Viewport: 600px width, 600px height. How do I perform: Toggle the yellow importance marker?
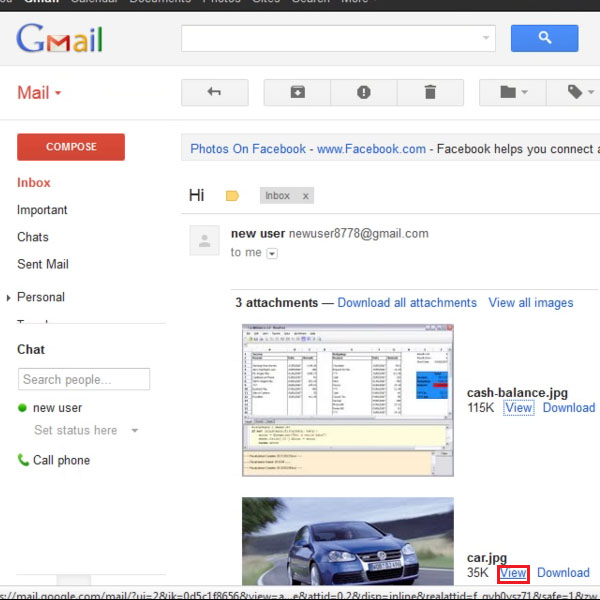click(232, 196)
